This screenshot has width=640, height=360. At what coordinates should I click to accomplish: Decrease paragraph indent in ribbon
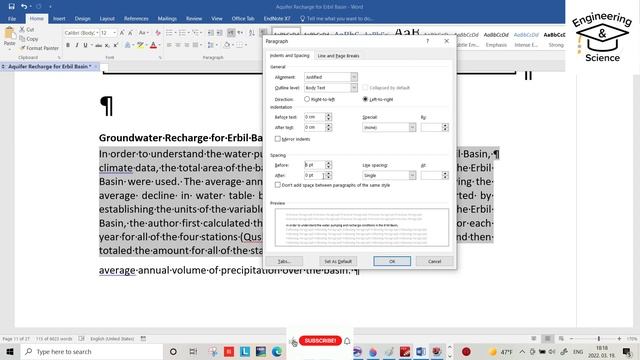coord(211,33)
